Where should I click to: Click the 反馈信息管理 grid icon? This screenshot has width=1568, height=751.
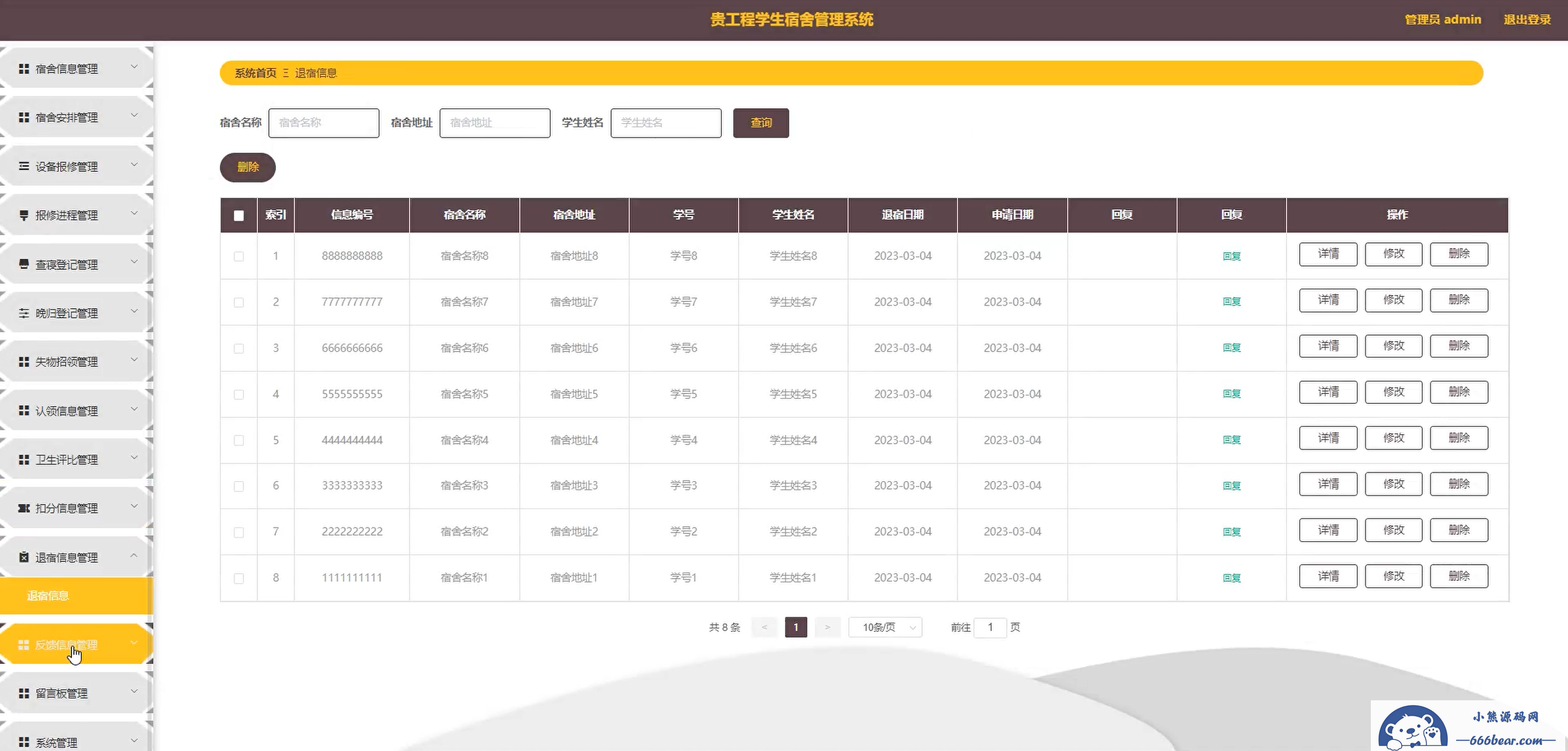click(x=24, y=645)
